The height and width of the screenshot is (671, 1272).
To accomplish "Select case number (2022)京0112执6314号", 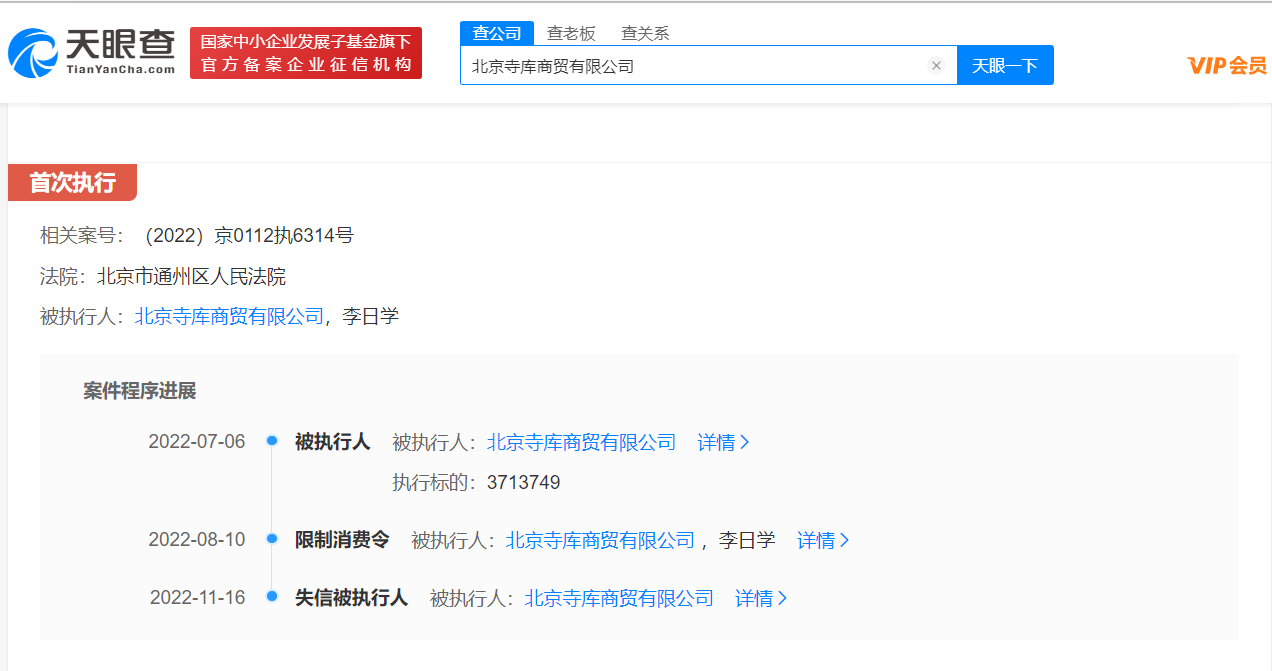I will coord(249,236).
